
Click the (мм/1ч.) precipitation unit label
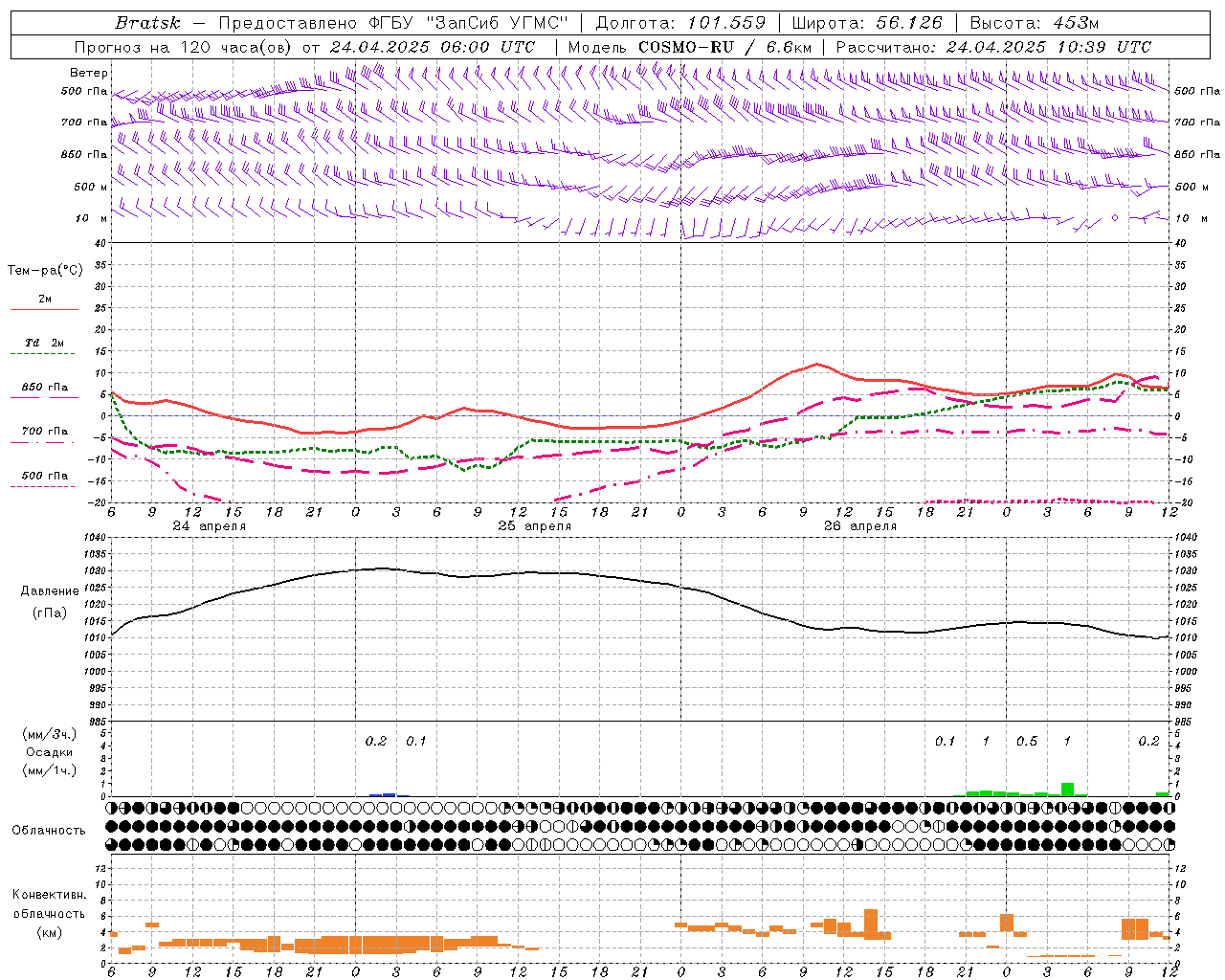coord(50,770)
